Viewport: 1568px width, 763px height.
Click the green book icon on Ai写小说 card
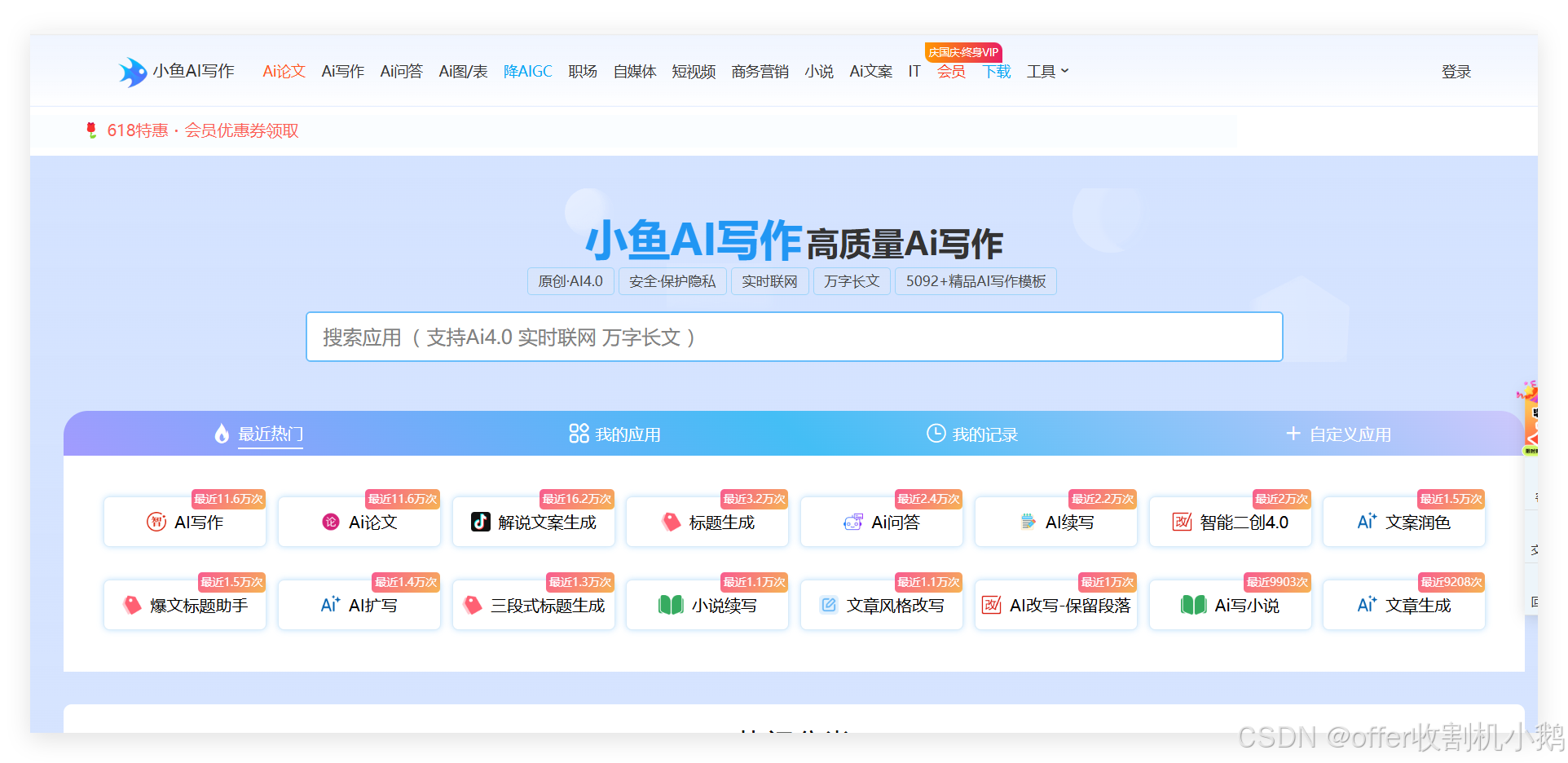[1194, 605]
